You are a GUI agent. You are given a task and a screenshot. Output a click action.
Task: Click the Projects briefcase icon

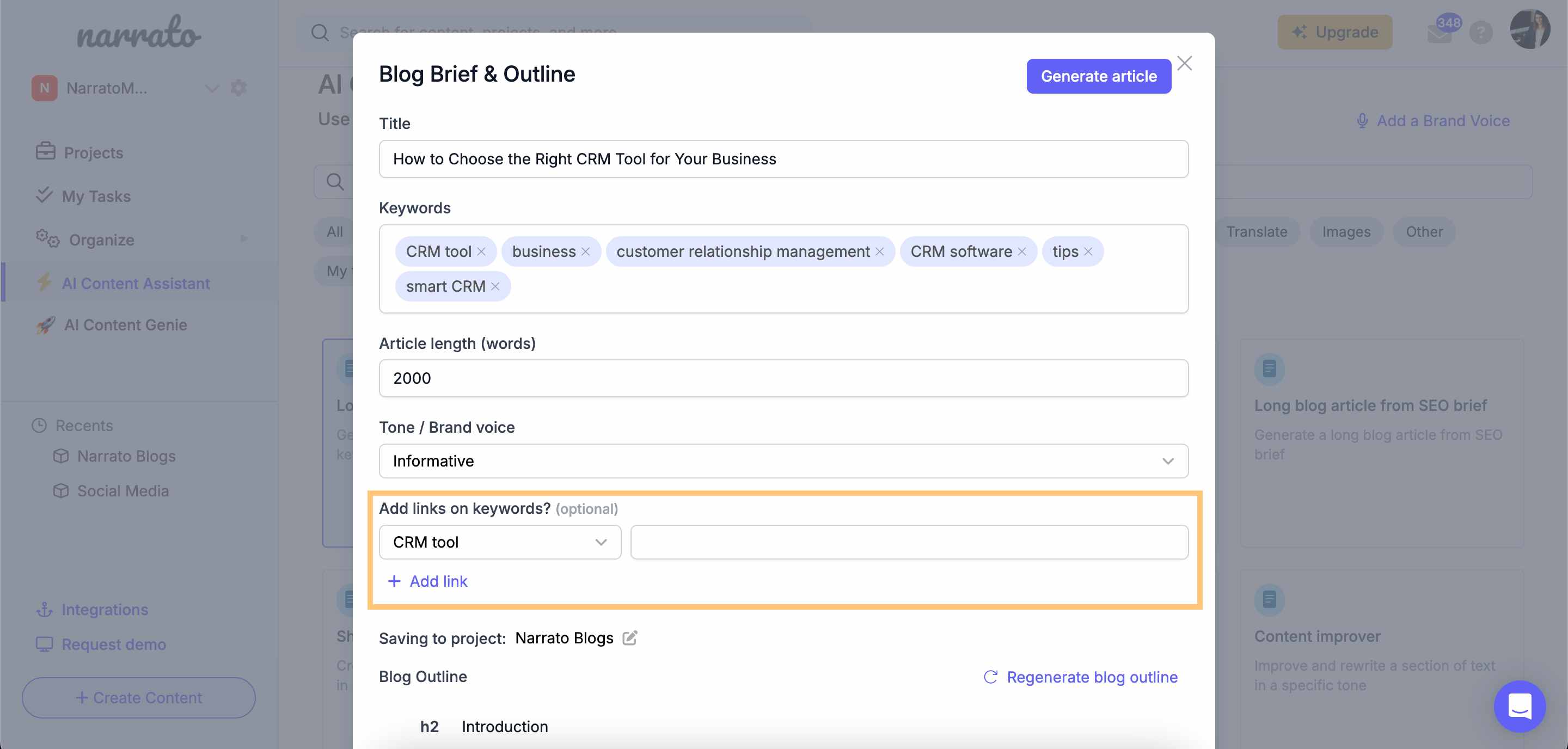coord(46,151)
